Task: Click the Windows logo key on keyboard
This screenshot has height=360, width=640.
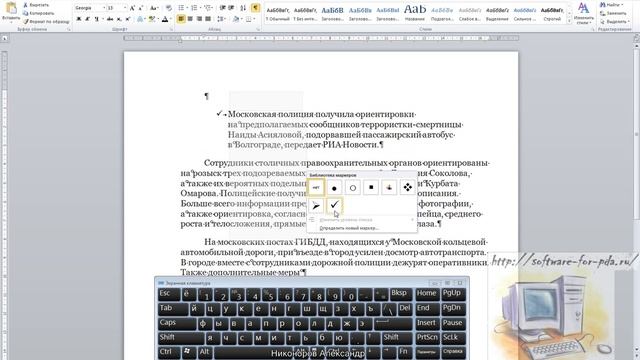Action: coord(188,352)
